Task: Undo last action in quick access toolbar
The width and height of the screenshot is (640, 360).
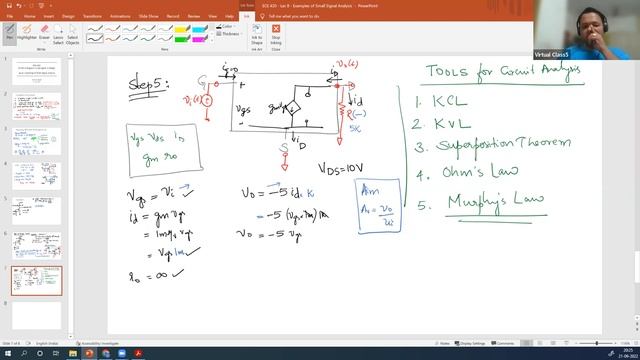Action: [x=19, y=6]
